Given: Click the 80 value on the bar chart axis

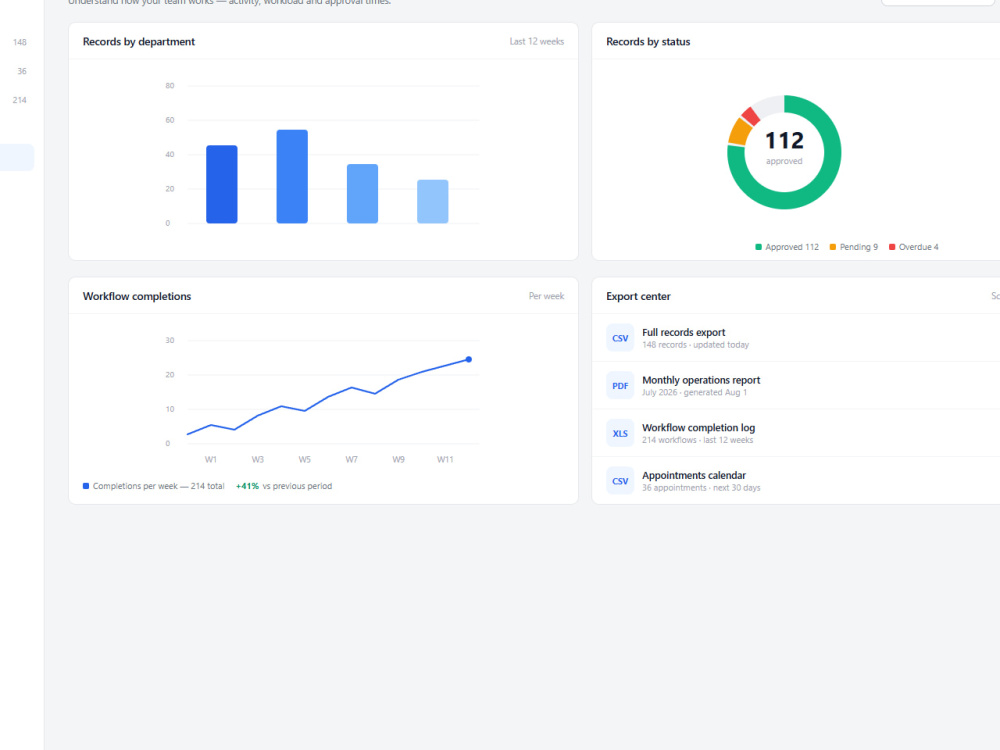Looking at the screenshot, I should click(x=170, y=85).
